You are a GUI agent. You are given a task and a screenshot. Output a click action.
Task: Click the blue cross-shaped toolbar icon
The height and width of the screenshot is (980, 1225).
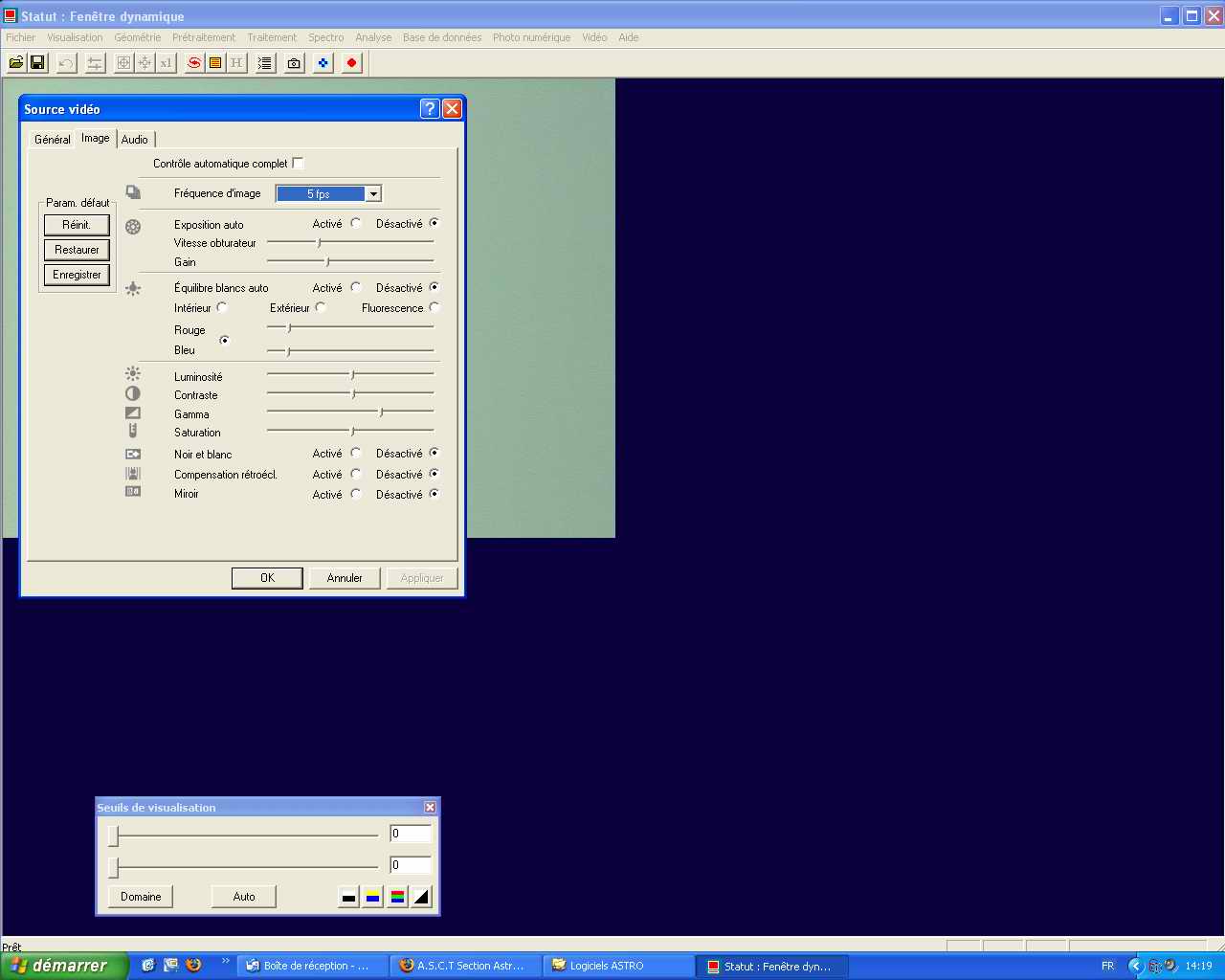pos(323,63)
